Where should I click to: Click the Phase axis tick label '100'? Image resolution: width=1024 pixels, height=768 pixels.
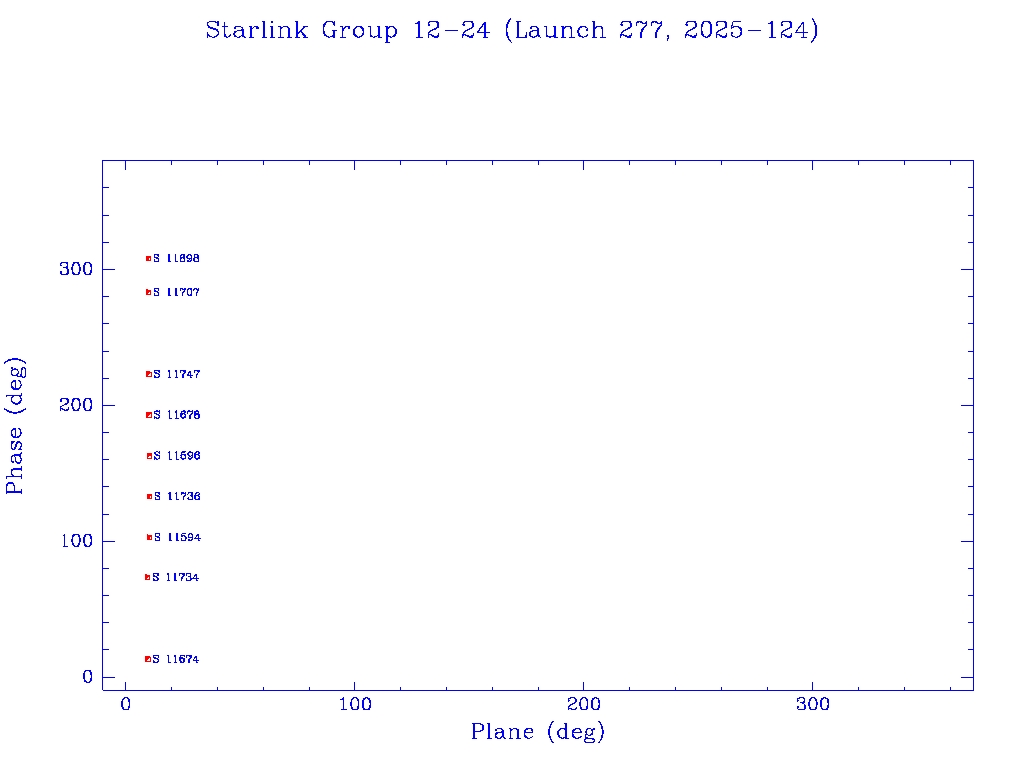coord(77,541)
